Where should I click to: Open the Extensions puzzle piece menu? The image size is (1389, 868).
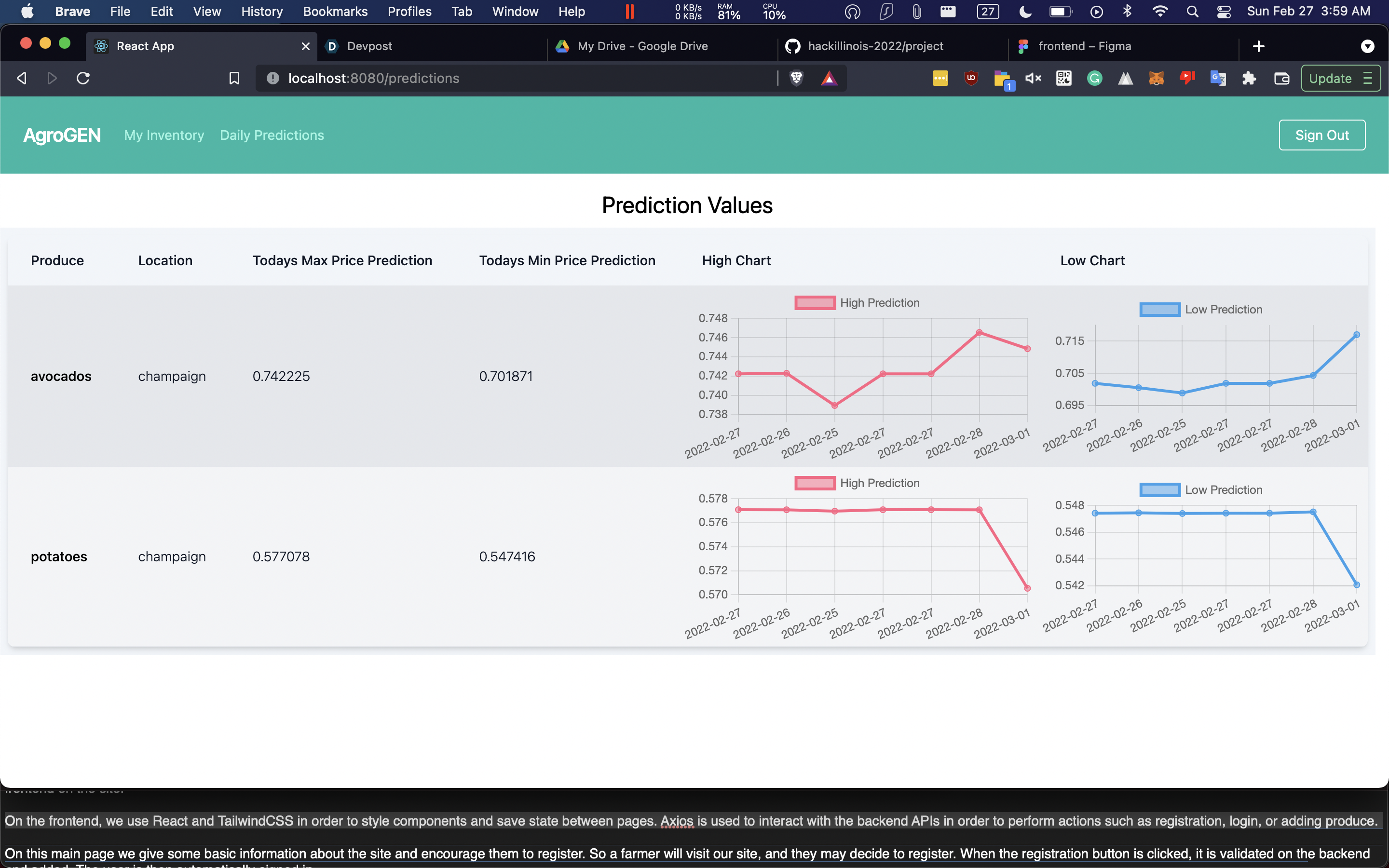[1248, 78]
